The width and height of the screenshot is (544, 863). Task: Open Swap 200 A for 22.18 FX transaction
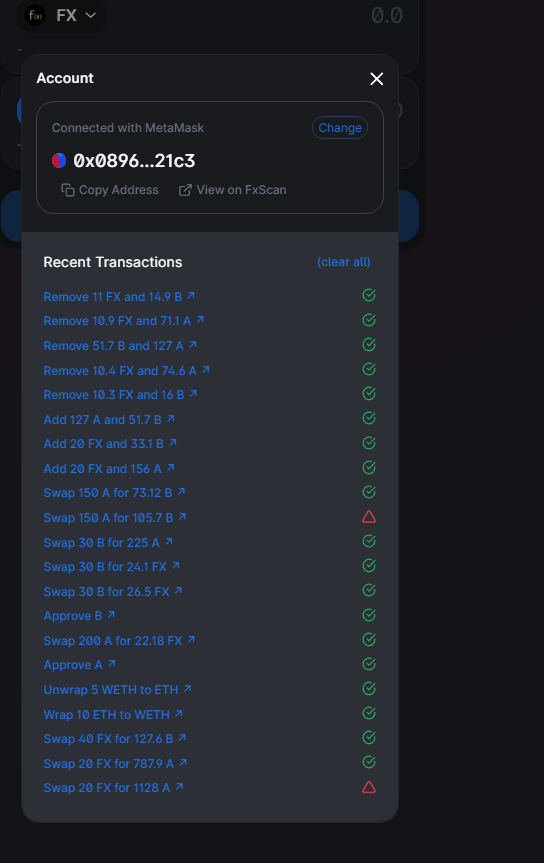pyautogui.click(x=119, y=641)
